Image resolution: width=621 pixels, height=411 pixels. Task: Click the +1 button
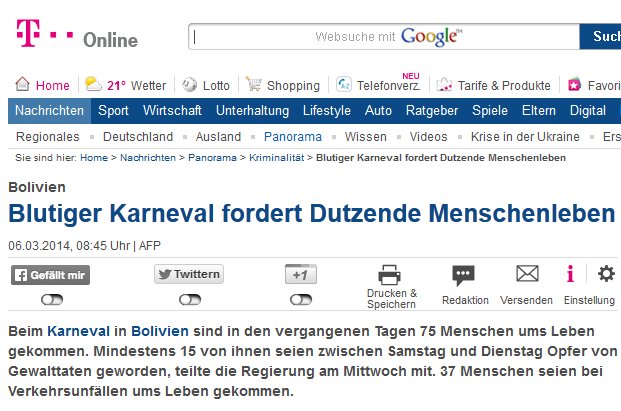[x=301, y=274]
